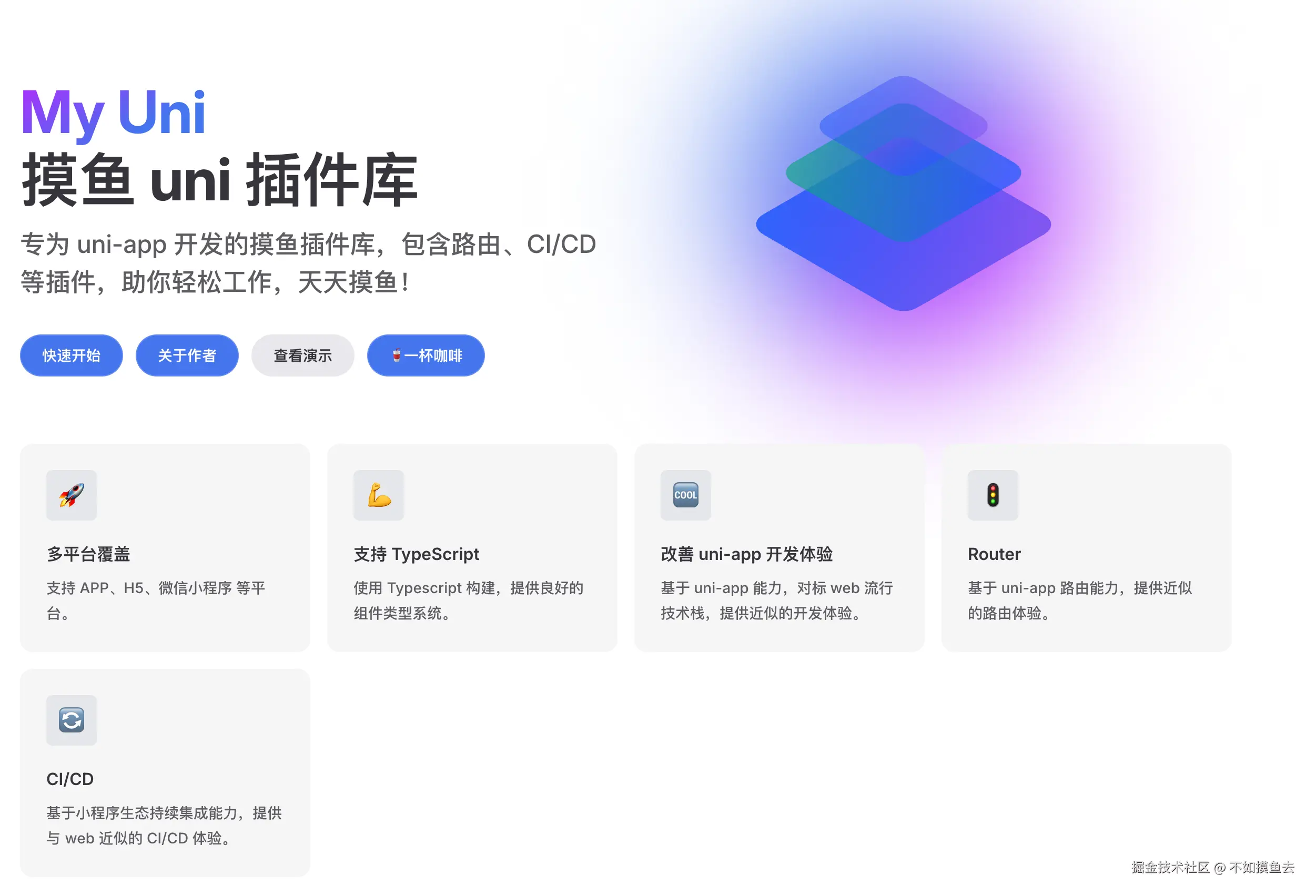Open the 支持 TypeScript feature title
Image resolution: width=1316 pixels, height=896 pixels.
(x=416, y=554)
